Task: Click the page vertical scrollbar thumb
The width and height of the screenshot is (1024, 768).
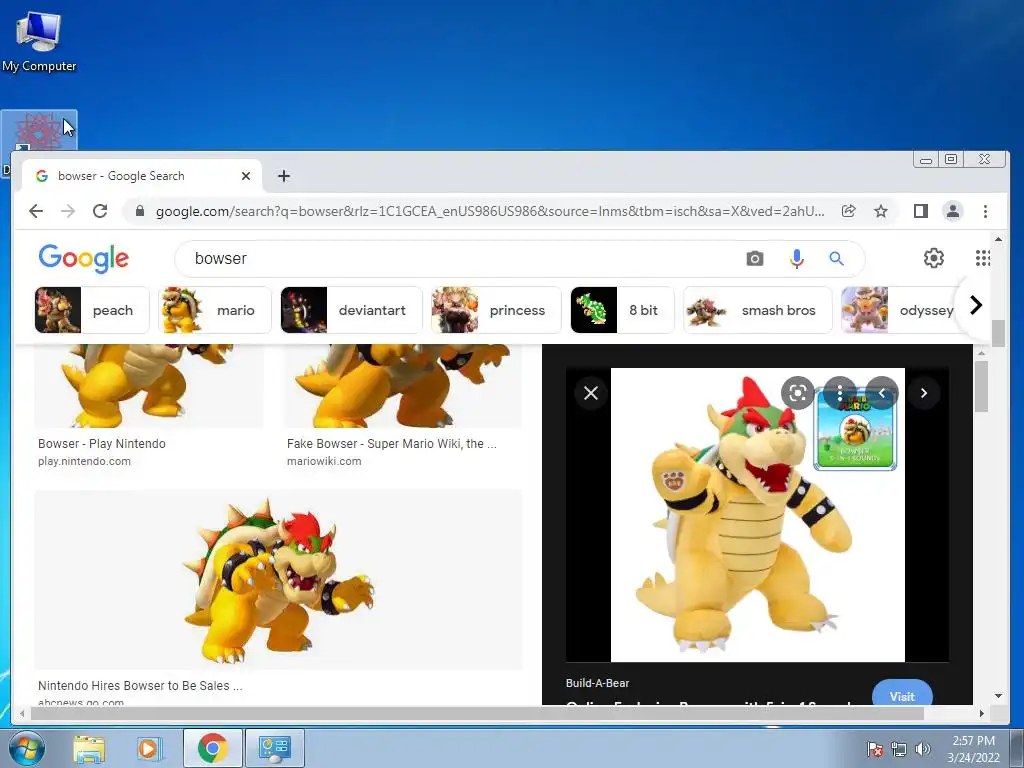Action: pyautogui.click(x=998, y=334)
